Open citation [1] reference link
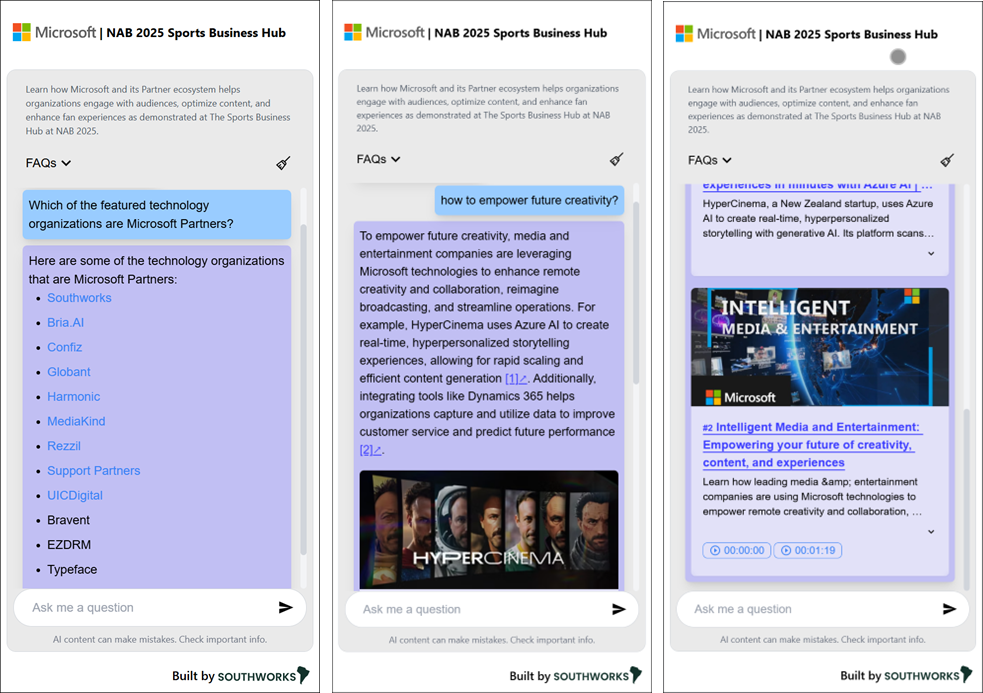 pos(516,379)
